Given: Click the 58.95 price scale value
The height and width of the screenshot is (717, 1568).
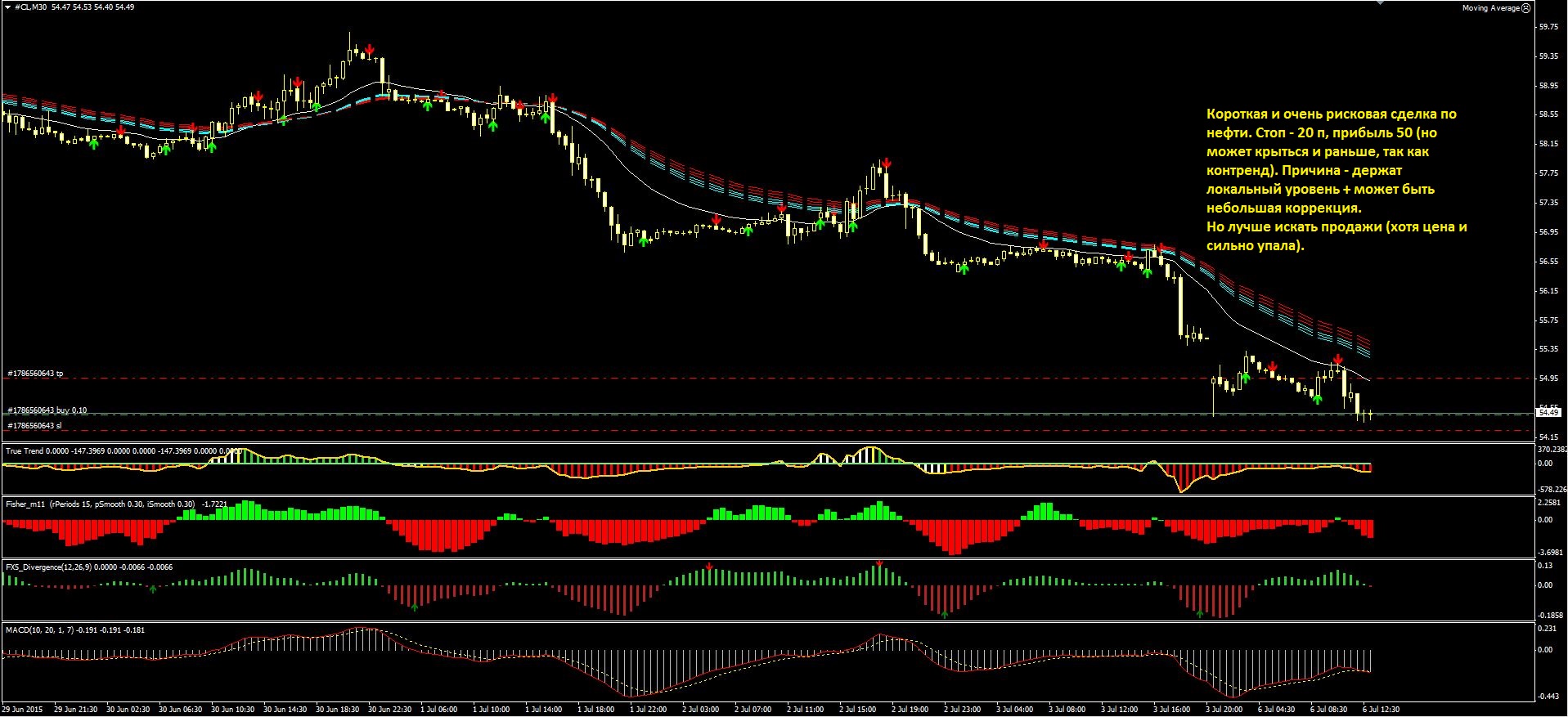Looking at the screenshot, I should pyautogui.click(x=1548, y=86).
